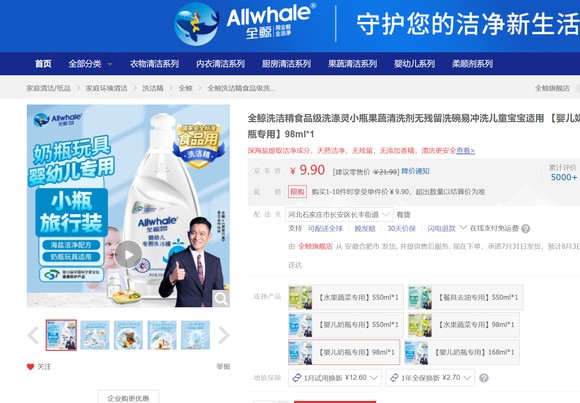Show previous product thumbnails
580x403 pixels.
33,335
